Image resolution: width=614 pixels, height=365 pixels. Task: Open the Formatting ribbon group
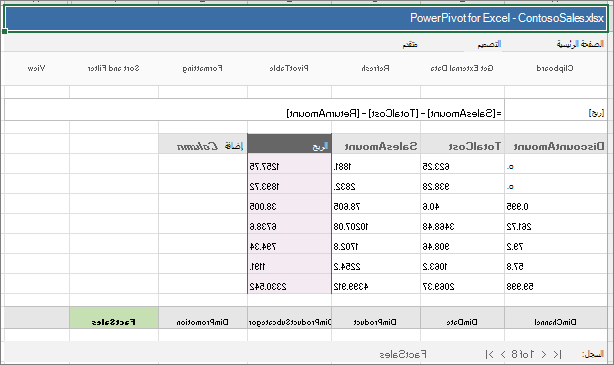[x=202, y=68]
